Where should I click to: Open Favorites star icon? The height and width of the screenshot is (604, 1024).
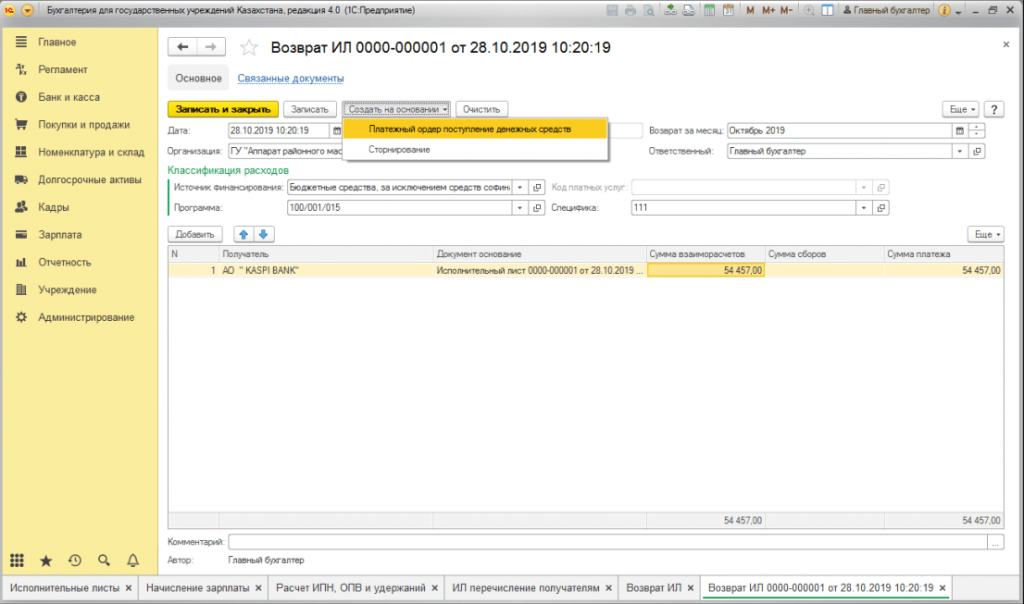click(46, 560)
